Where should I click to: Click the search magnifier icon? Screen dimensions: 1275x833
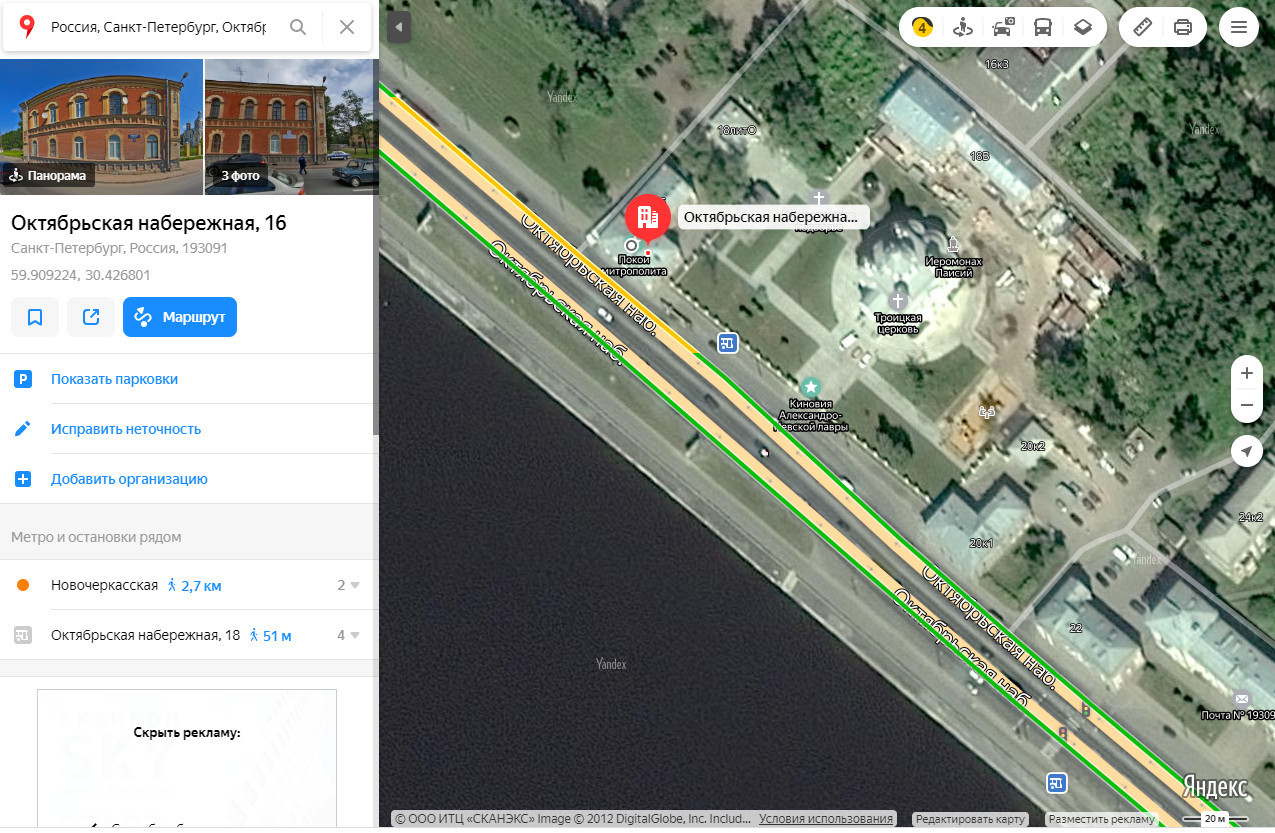298,27
